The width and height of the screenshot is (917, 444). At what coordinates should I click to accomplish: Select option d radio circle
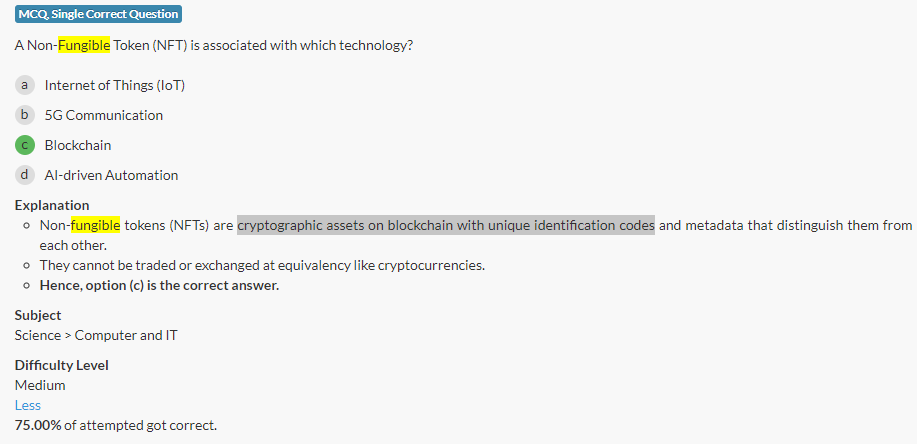coord(25,175)
